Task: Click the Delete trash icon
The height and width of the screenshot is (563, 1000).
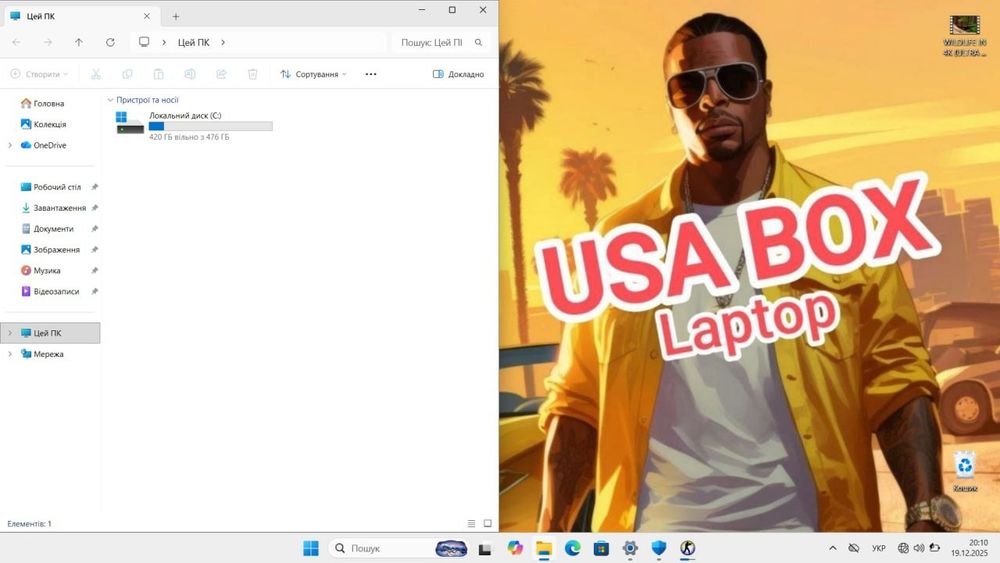Action: [253, 74]
